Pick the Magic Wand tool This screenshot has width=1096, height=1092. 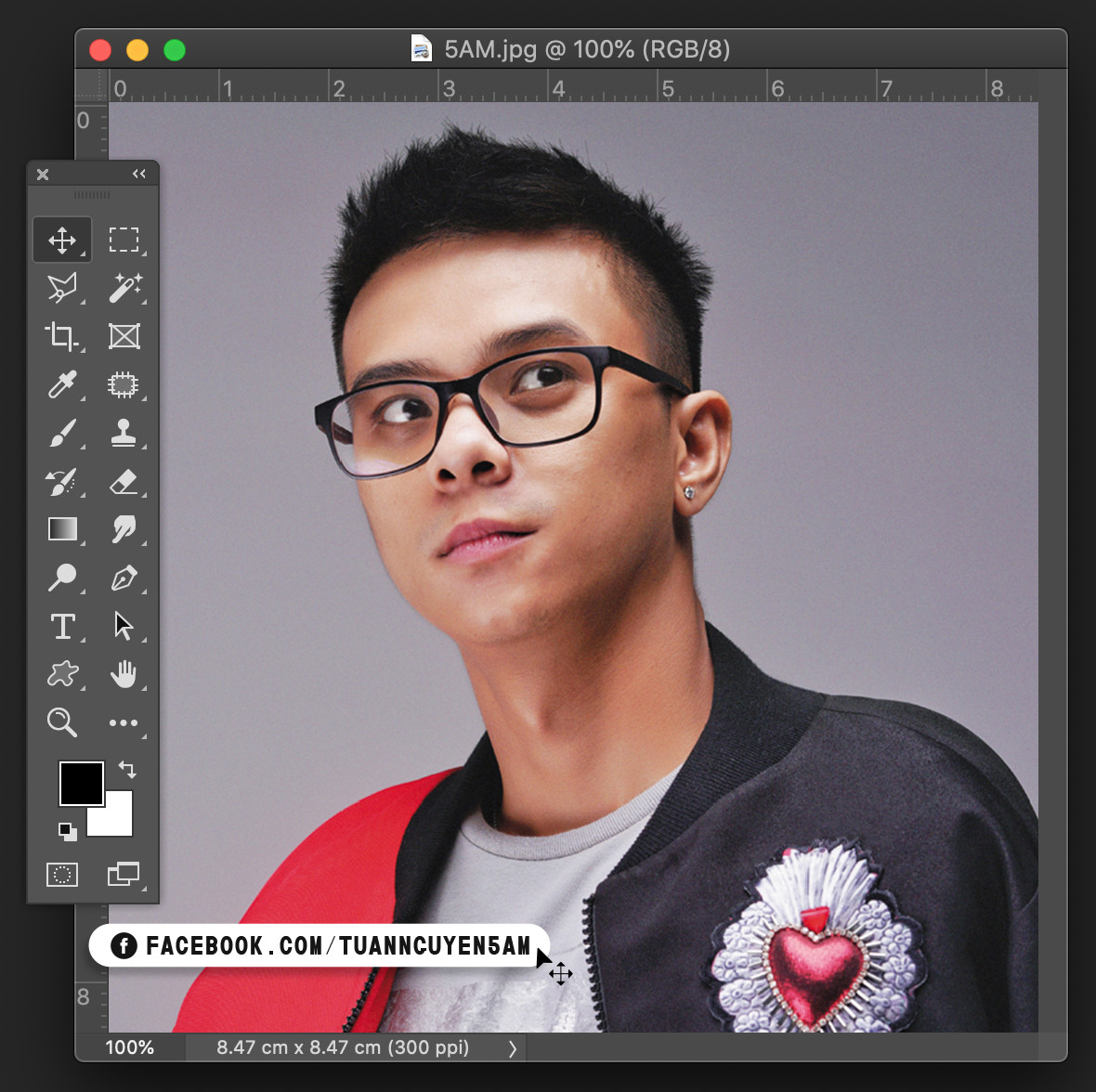click(x=124, y=288)
